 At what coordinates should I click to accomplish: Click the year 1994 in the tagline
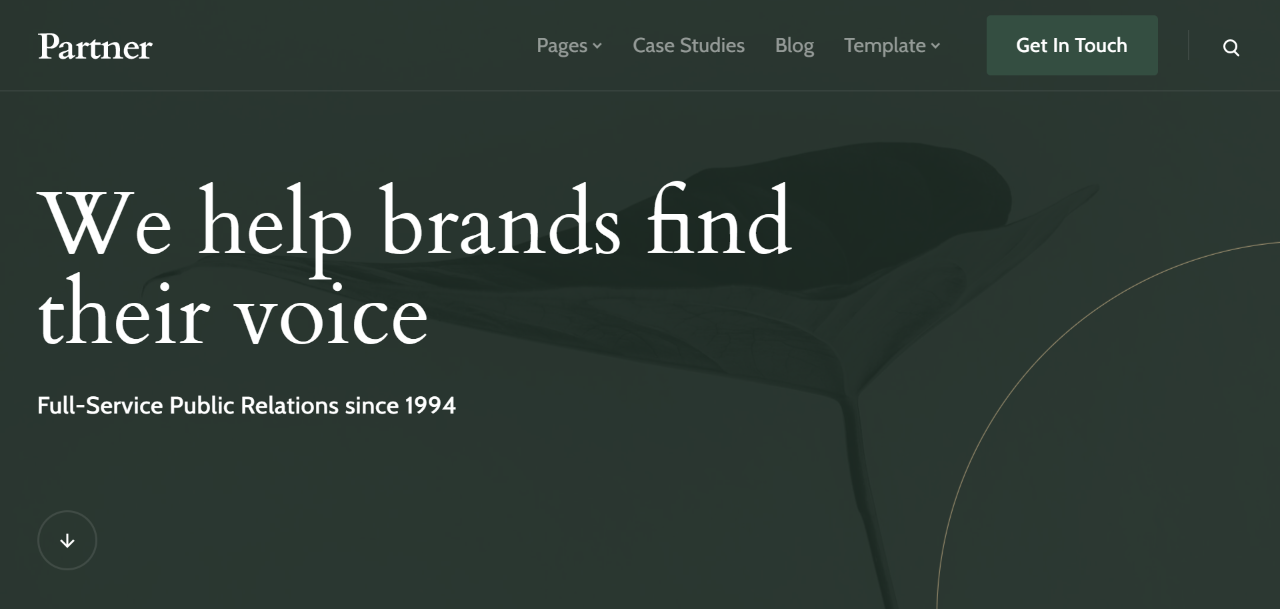click(x=430, y=406)
